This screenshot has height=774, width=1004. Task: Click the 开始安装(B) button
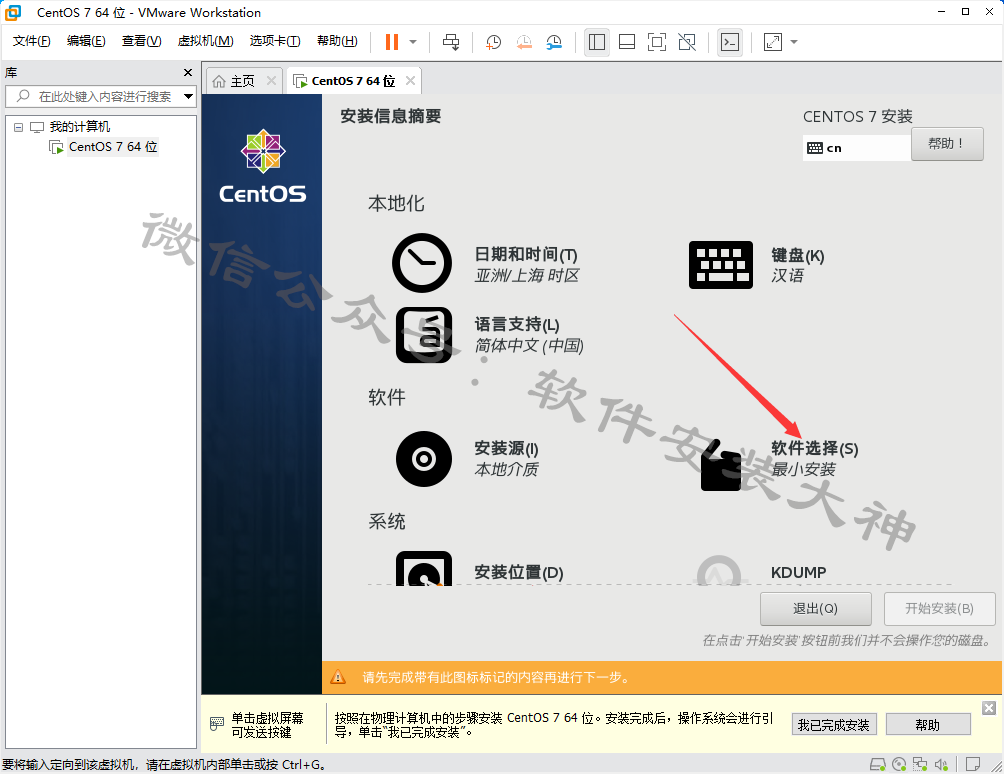939,609
